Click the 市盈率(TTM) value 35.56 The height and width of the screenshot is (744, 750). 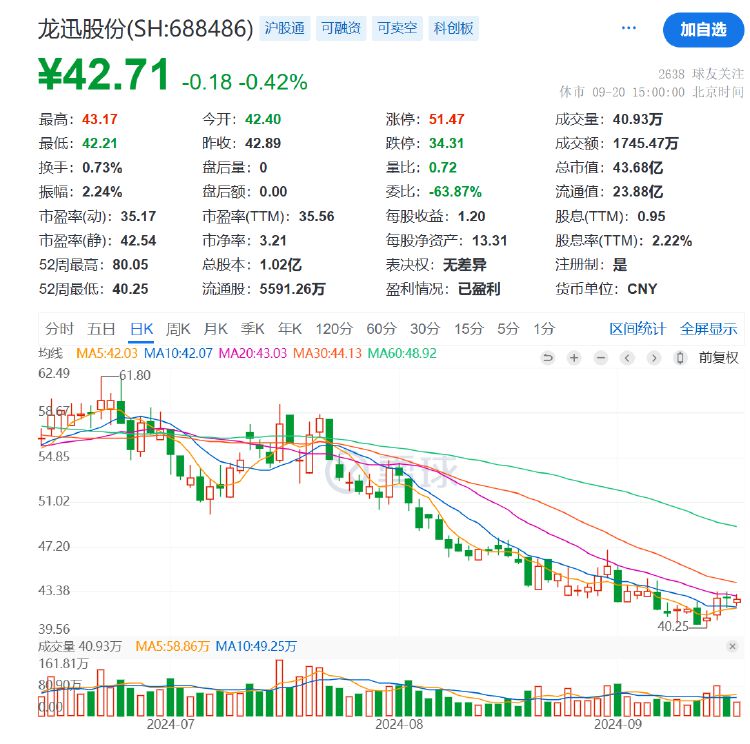[x=317, y=216]
